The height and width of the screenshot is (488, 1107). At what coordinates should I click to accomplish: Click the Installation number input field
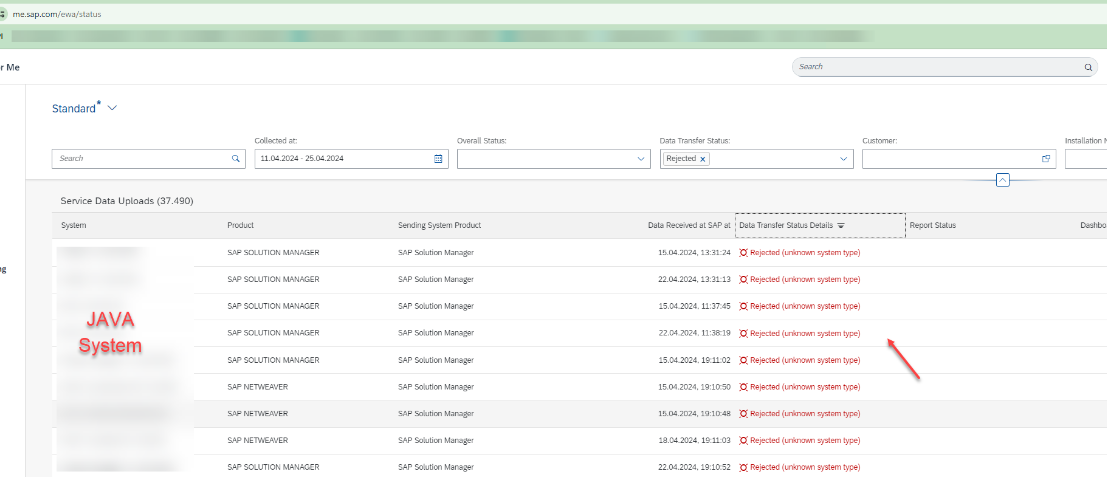[1086, 159]
